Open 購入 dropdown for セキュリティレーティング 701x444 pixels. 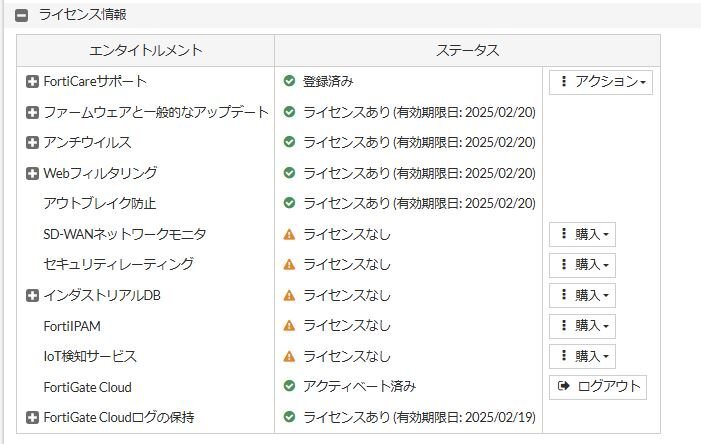pyautogui.click(x=582, y=265)
